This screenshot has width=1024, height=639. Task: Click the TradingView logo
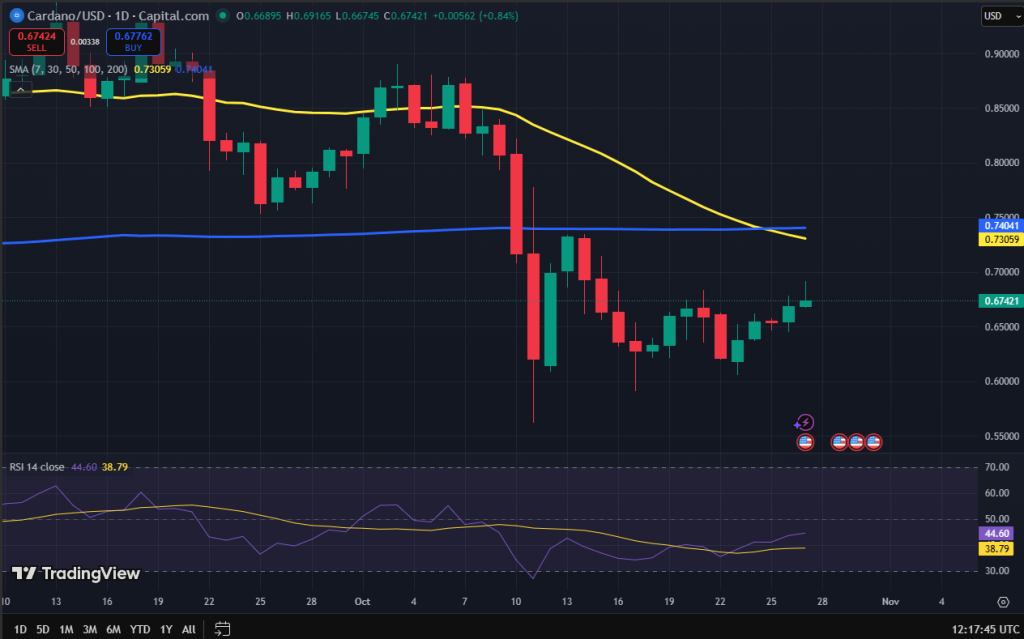76,574
